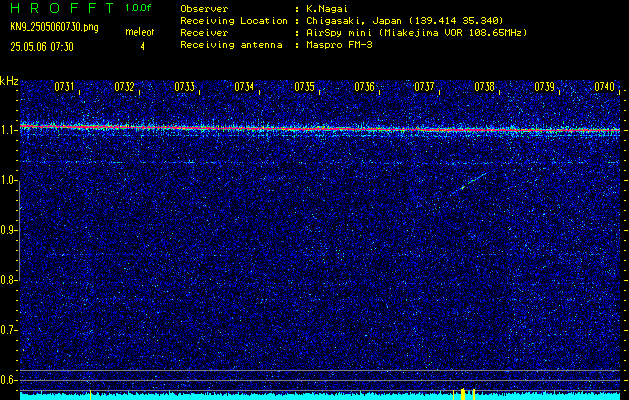This screenshot has width=629, height=400.
Task: Click the Receiving Location value Chigasaki, Japan
Action: click(x=404, y=21)
